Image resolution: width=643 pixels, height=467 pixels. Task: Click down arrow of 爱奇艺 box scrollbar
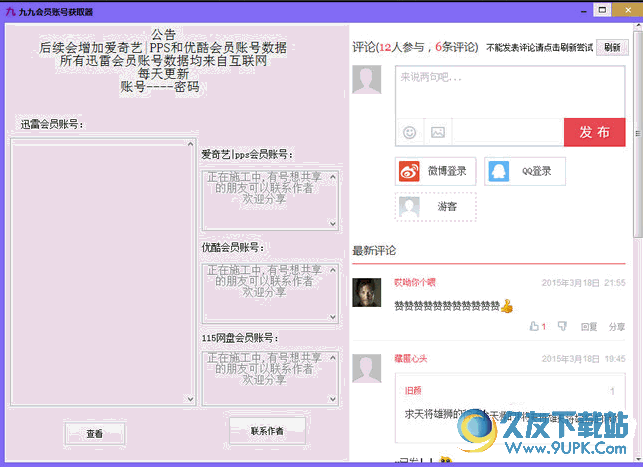(333, 224)
